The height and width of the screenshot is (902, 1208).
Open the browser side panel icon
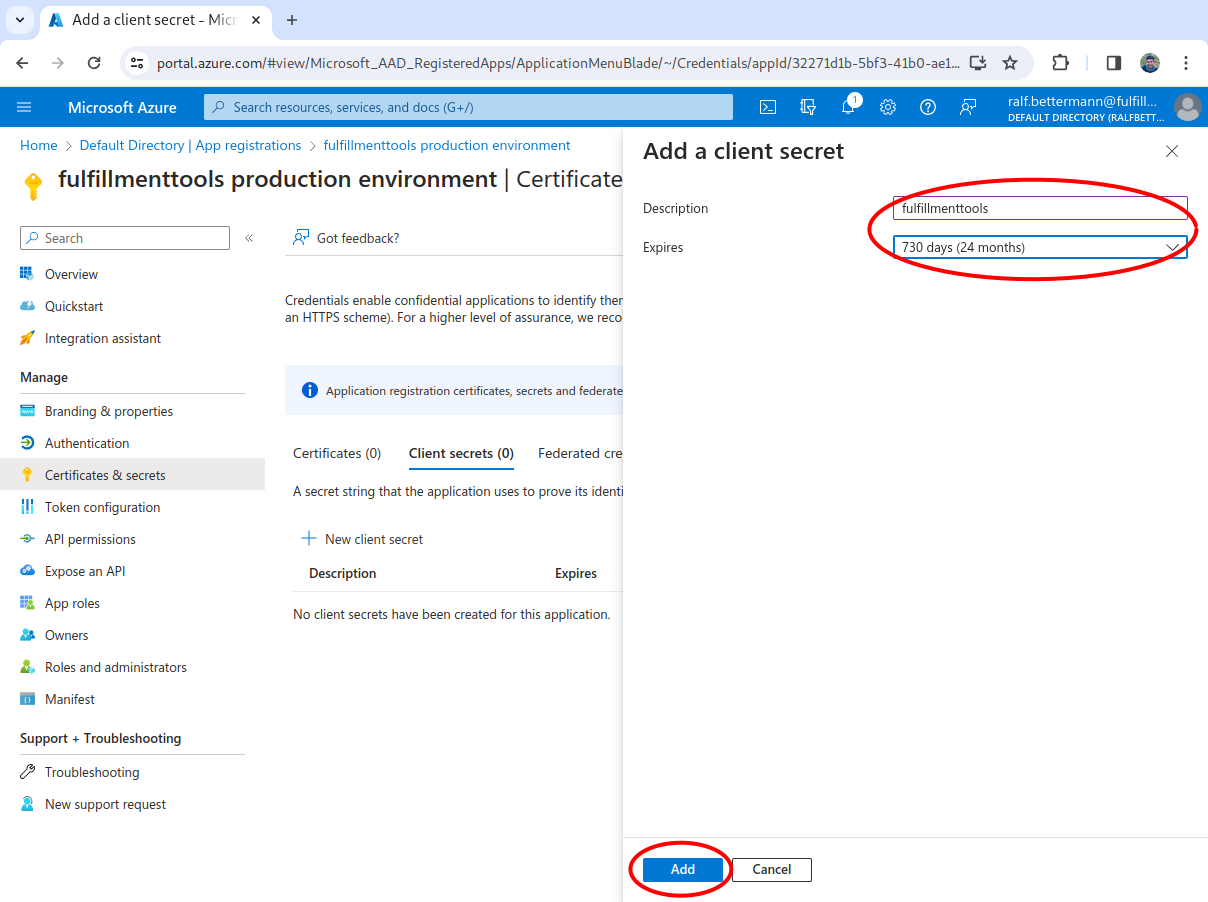1113,63
